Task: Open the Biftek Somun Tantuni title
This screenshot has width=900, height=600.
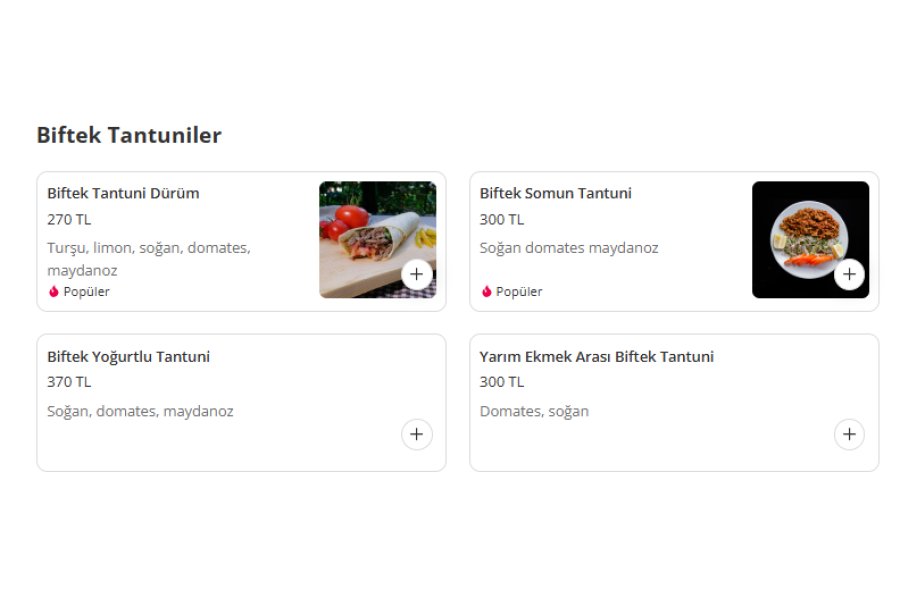Action: [556, 193]
